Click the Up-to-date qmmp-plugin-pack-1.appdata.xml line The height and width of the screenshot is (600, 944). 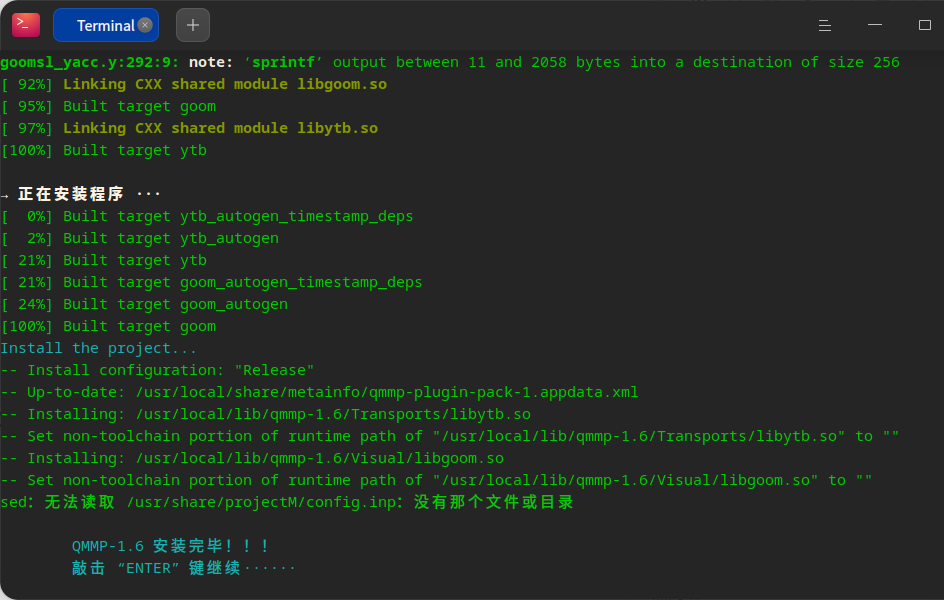319,392
